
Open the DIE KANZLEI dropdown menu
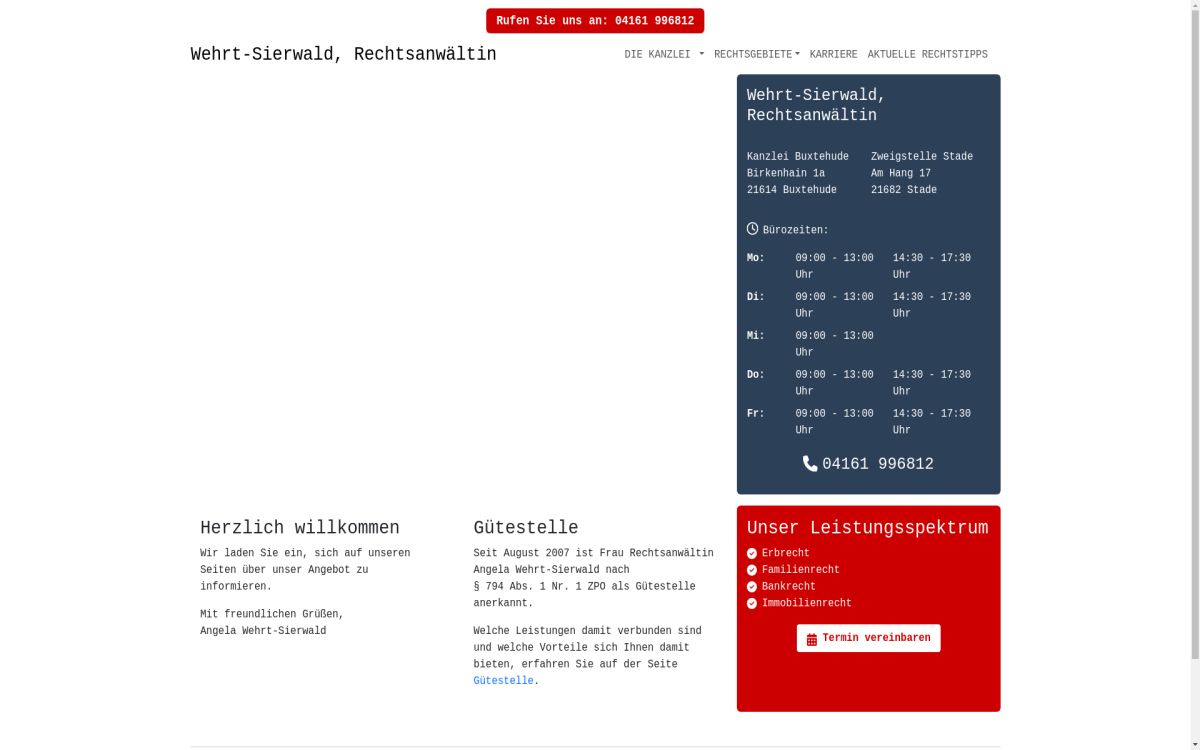pyautogui.click(x=657, y=54)
